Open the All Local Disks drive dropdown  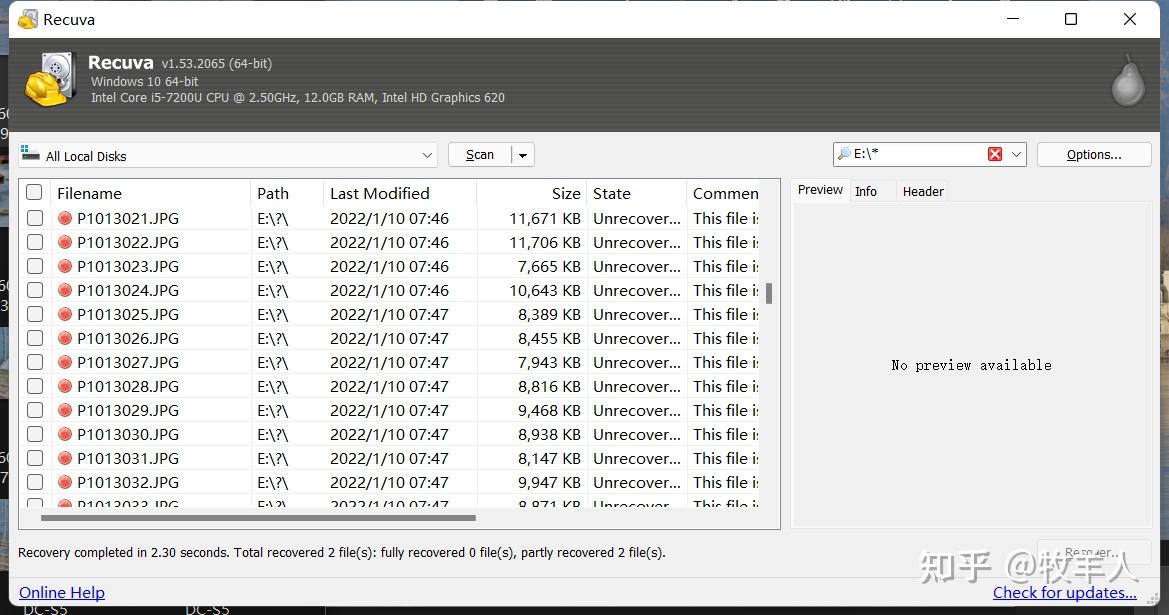tap(427, 155)
